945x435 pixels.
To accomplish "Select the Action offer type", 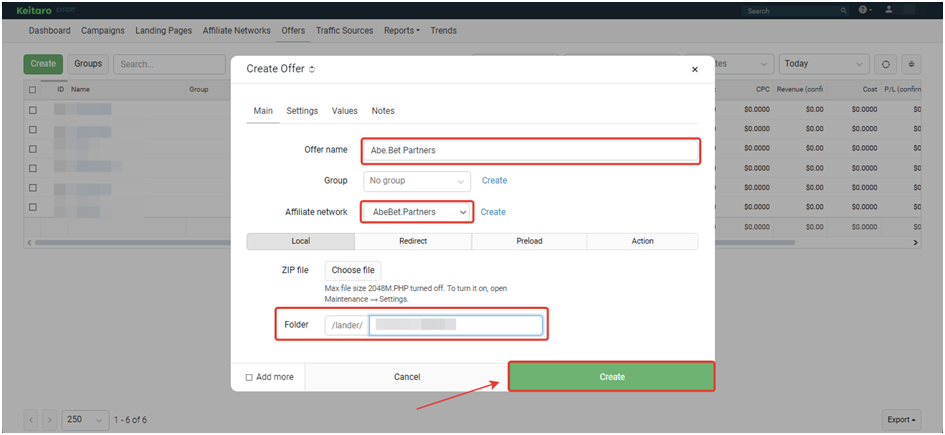I will click(x=642, y=241).
